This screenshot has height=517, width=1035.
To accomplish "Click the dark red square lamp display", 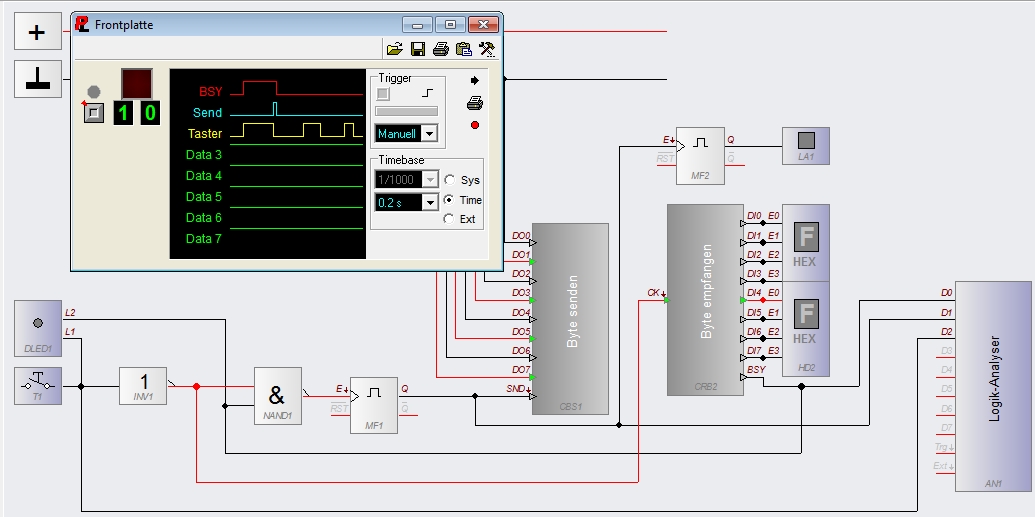I will pyautogui.click(x=137, y=84).
